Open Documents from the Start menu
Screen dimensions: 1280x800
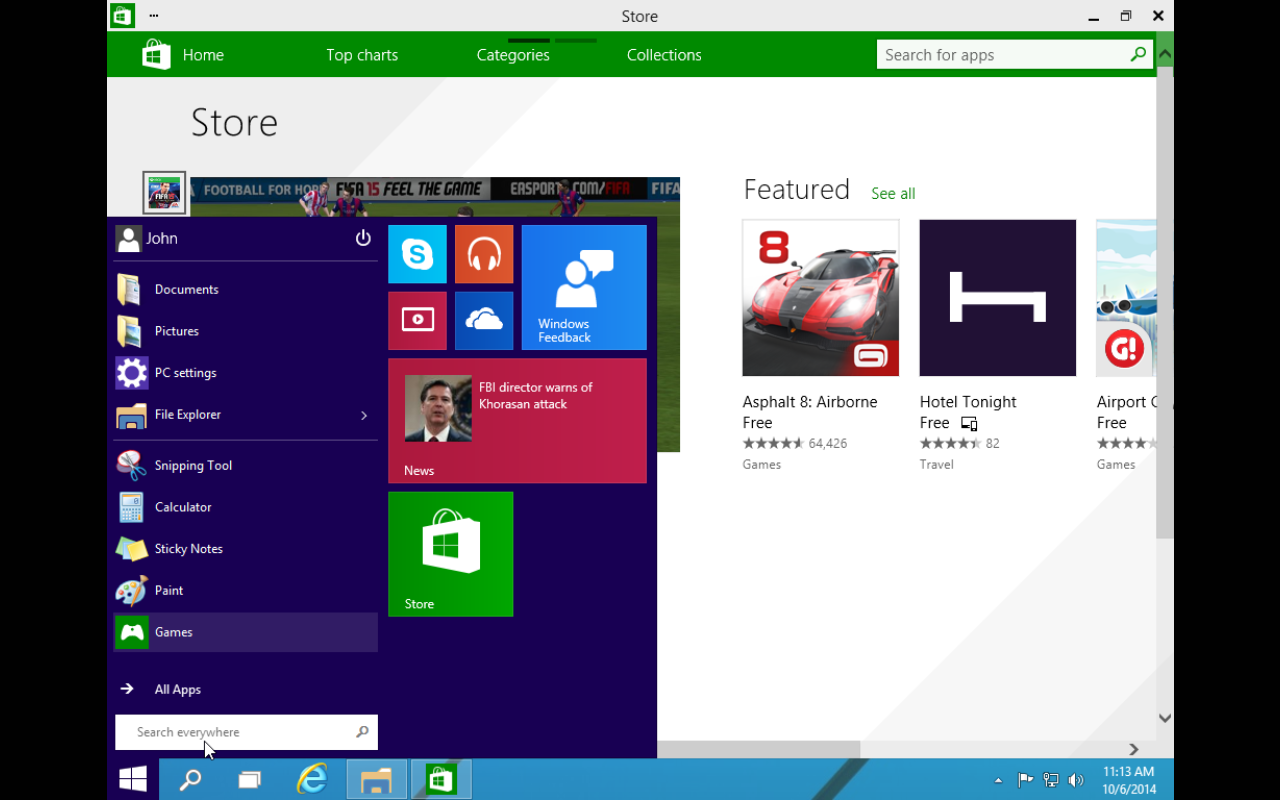tap(246, 289)
